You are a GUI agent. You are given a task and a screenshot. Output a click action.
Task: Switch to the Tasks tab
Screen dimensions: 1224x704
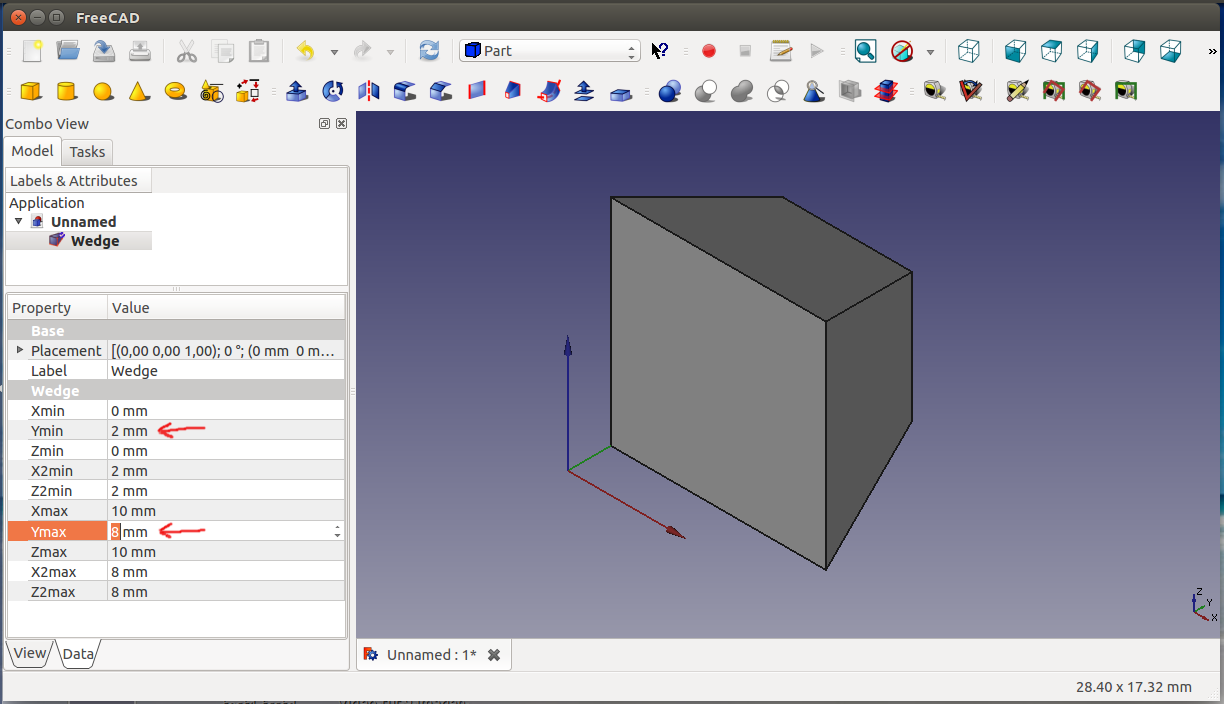pos(87,152)
